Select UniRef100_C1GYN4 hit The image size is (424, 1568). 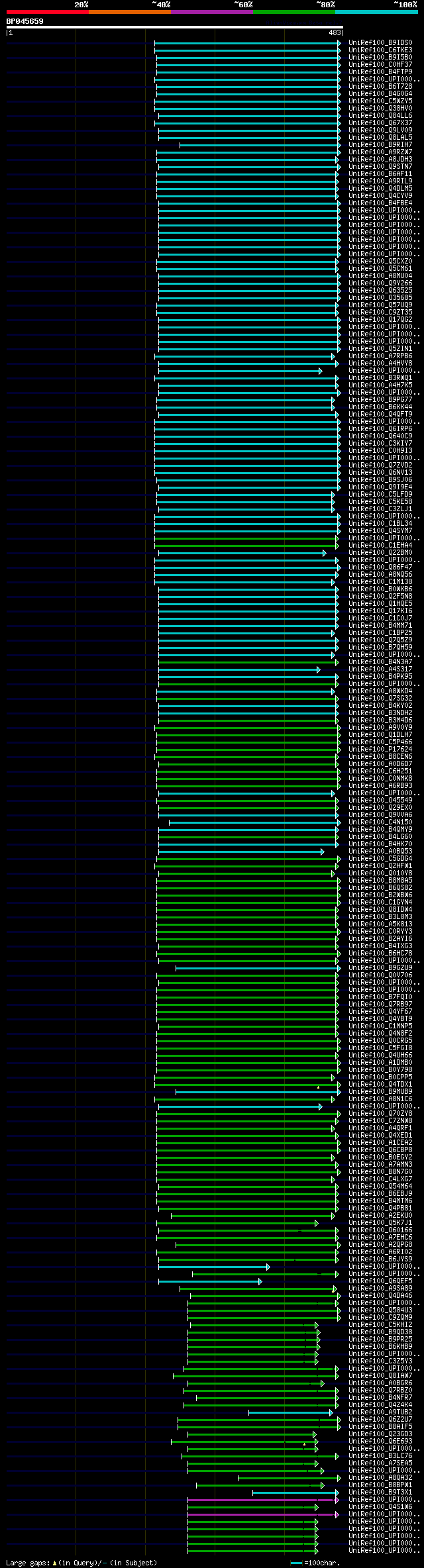pos(380,902)
